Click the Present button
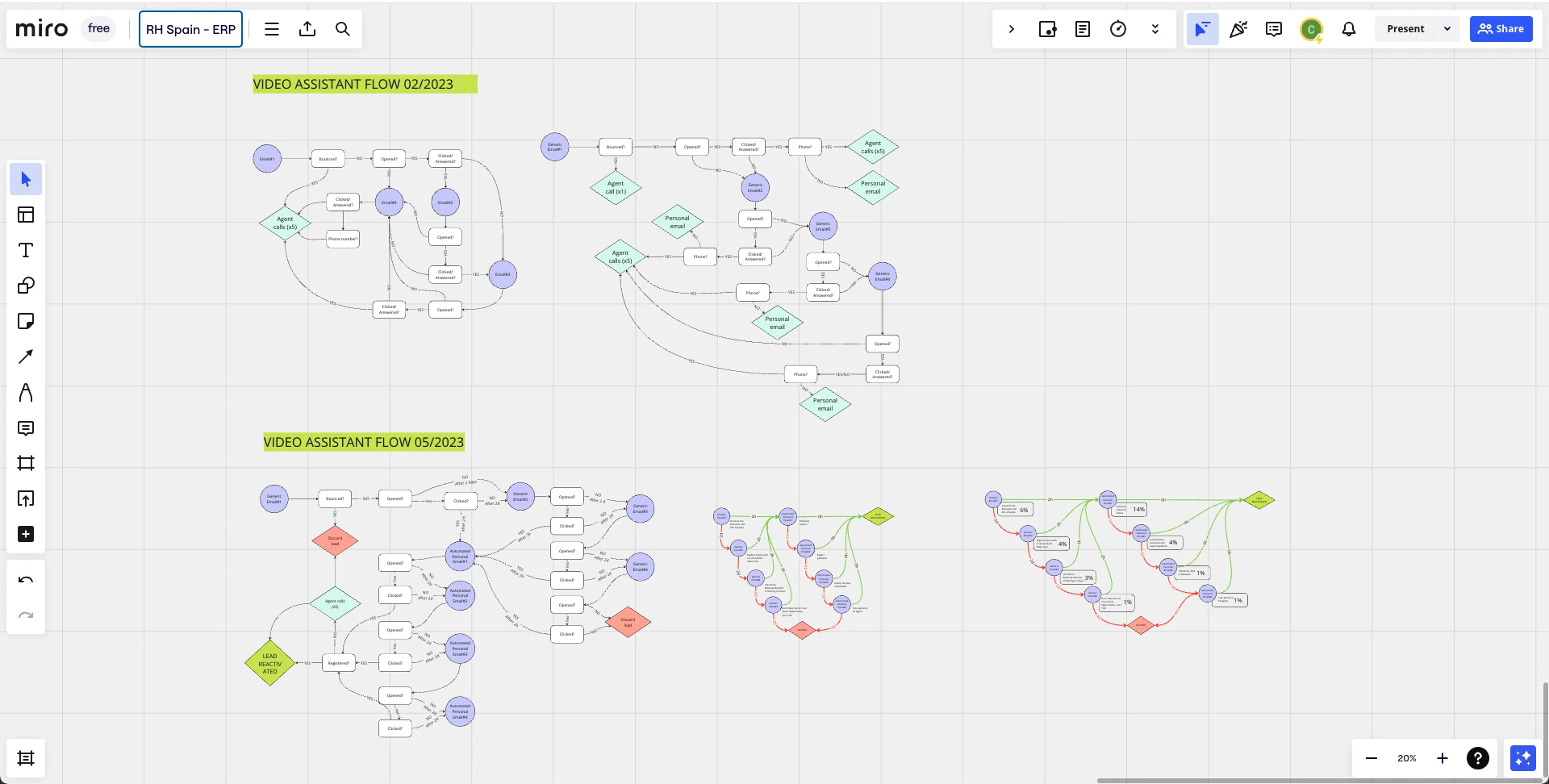The height and width of the screenshot is (784, 1549). [1405, 29]
